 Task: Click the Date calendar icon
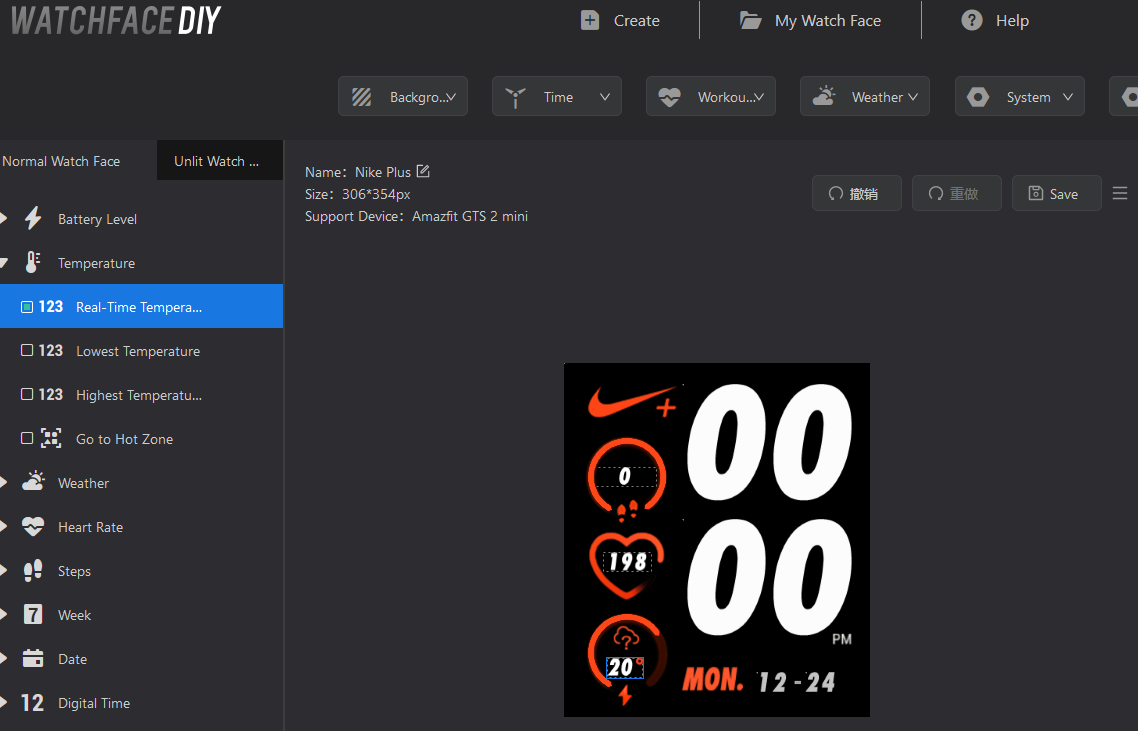pyautogui.click(x=33, y=658)
